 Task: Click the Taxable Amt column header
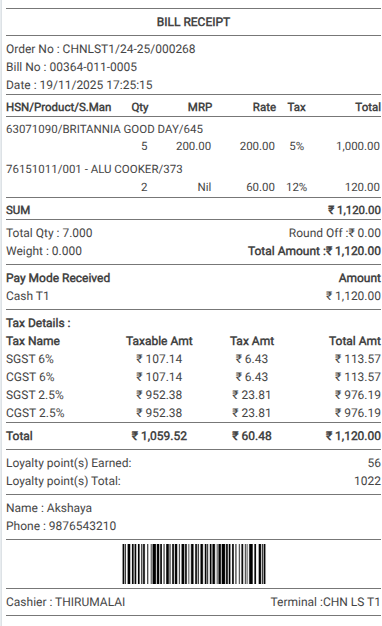[159, 341]
